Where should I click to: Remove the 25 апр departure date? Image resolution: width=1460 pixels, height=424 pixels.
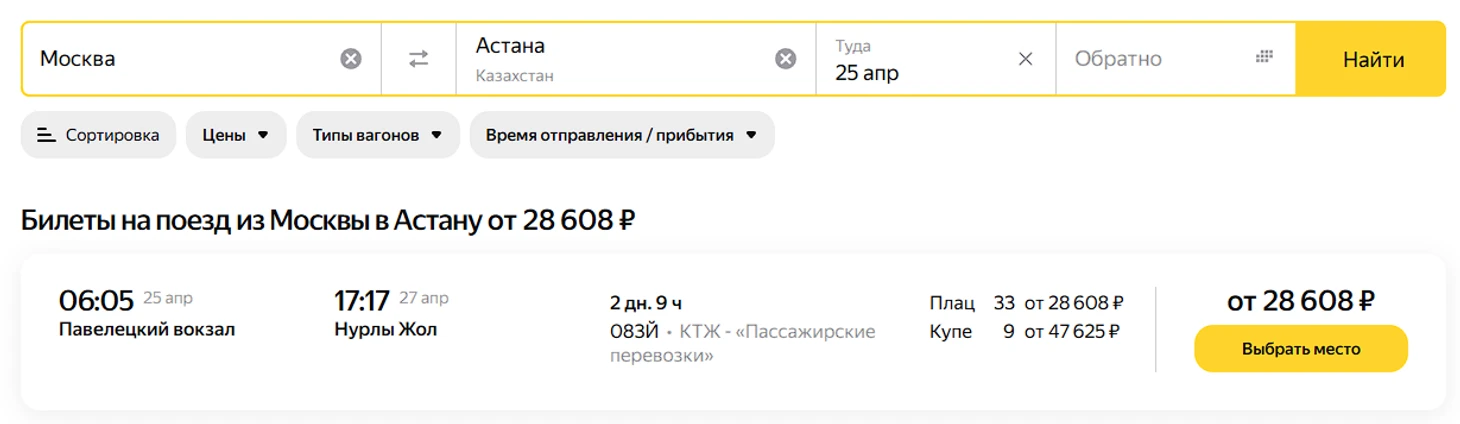(x=1025, y=59)
